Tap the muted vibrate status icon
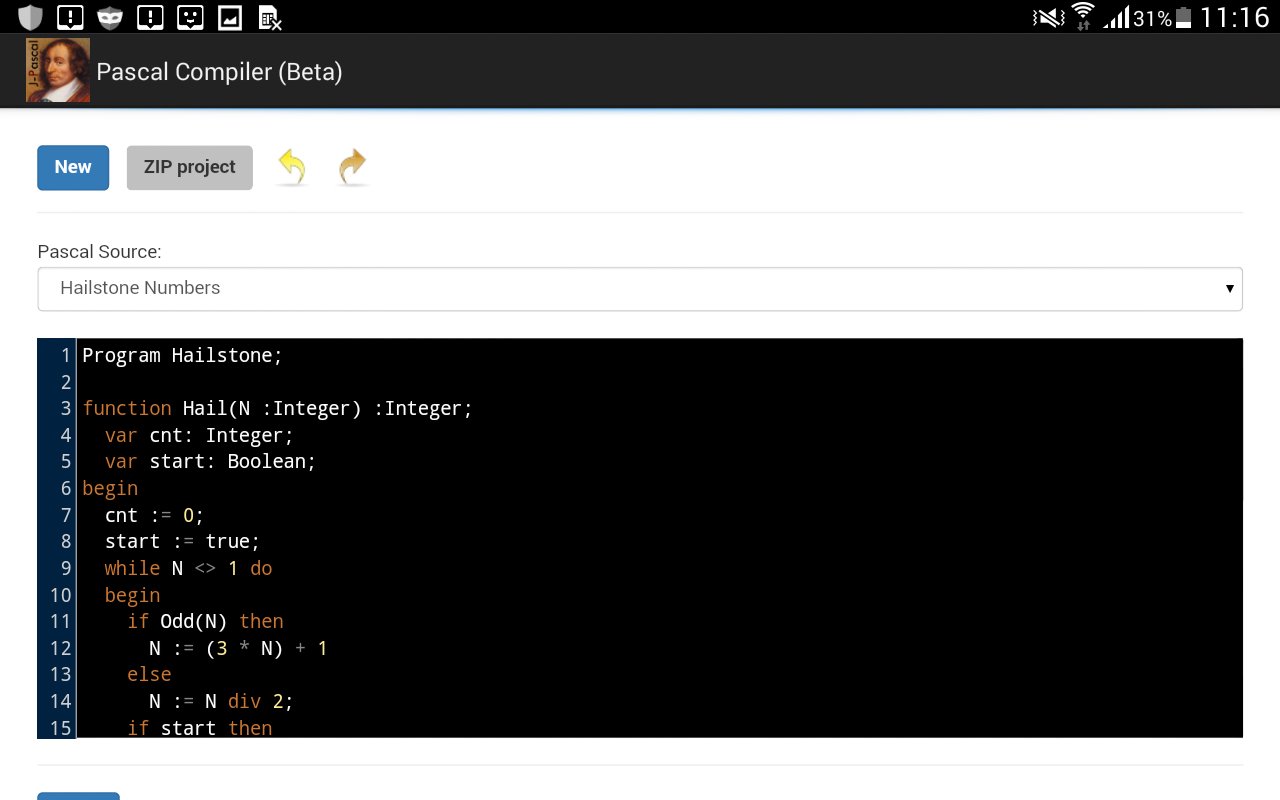The image size is (1280, 800). (1048, 17)
